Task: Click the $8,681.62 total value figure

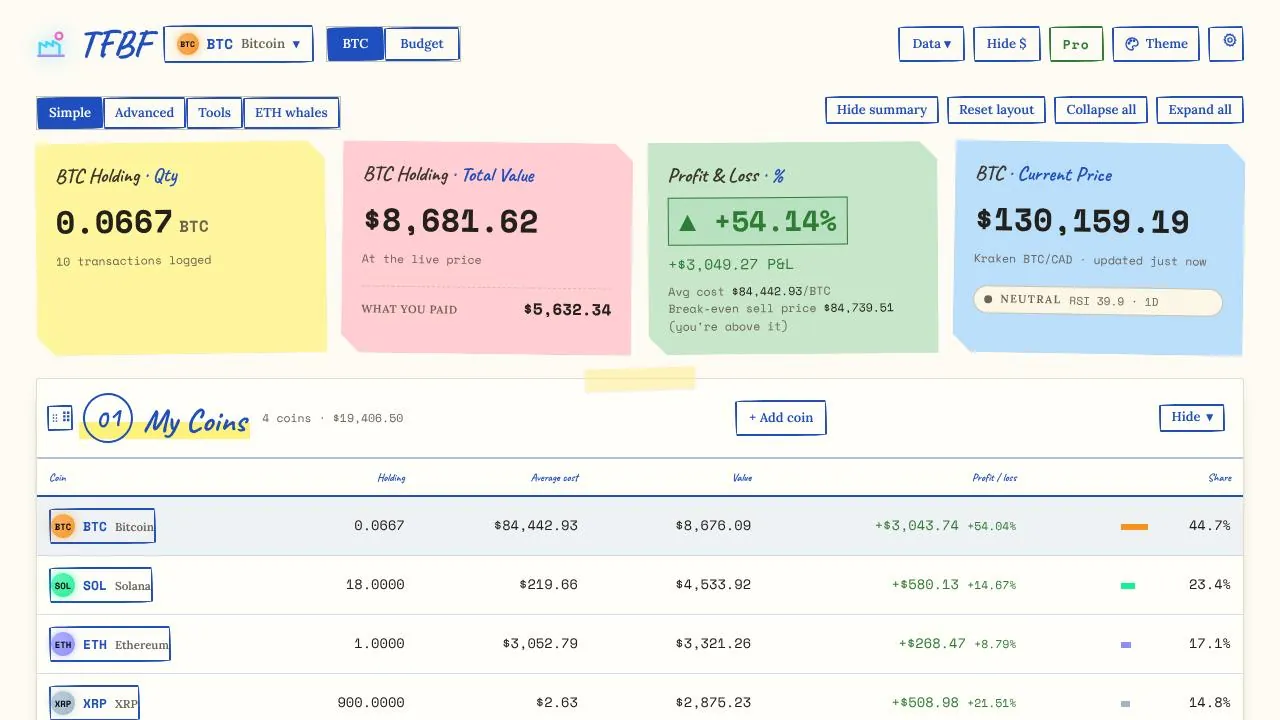Action: (x=451, y=221)
